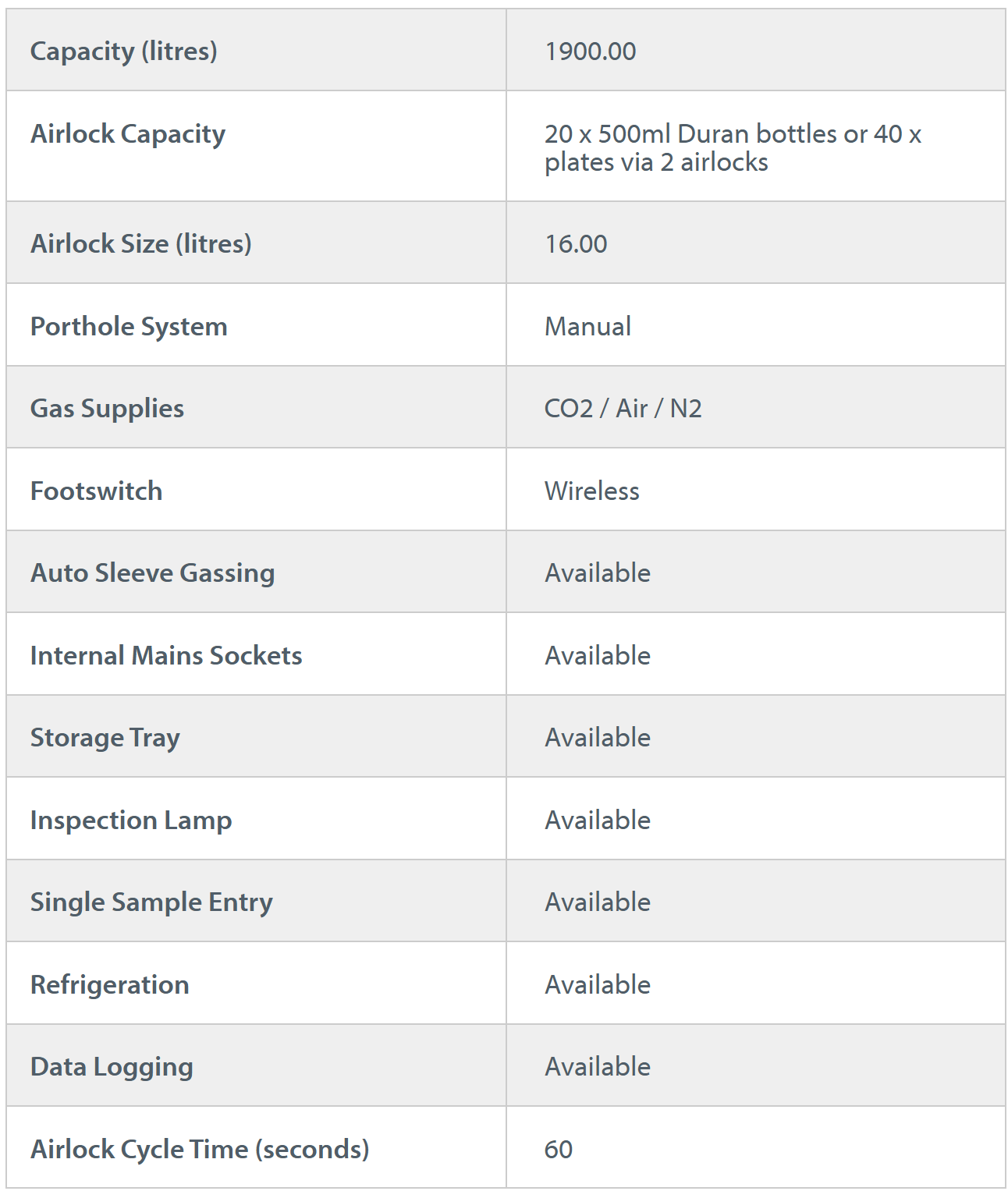Image resolution: width=1008 pixels, height=1191 pixels.
Task: Click the Wireless footswitch value
Action: [x=591, y=491]
